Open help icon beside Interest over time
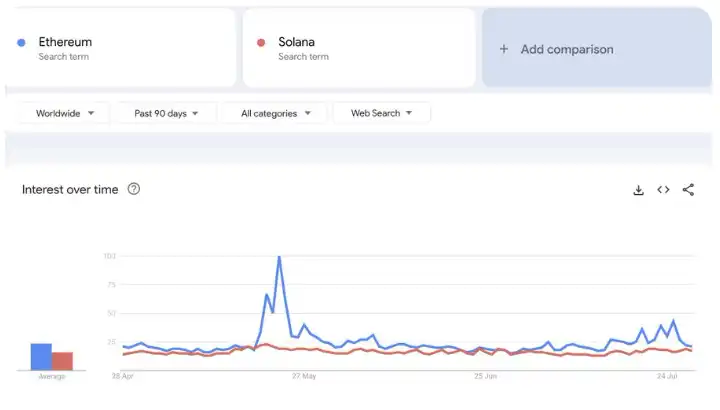720x410 pixels. click(x=134, y=189)
